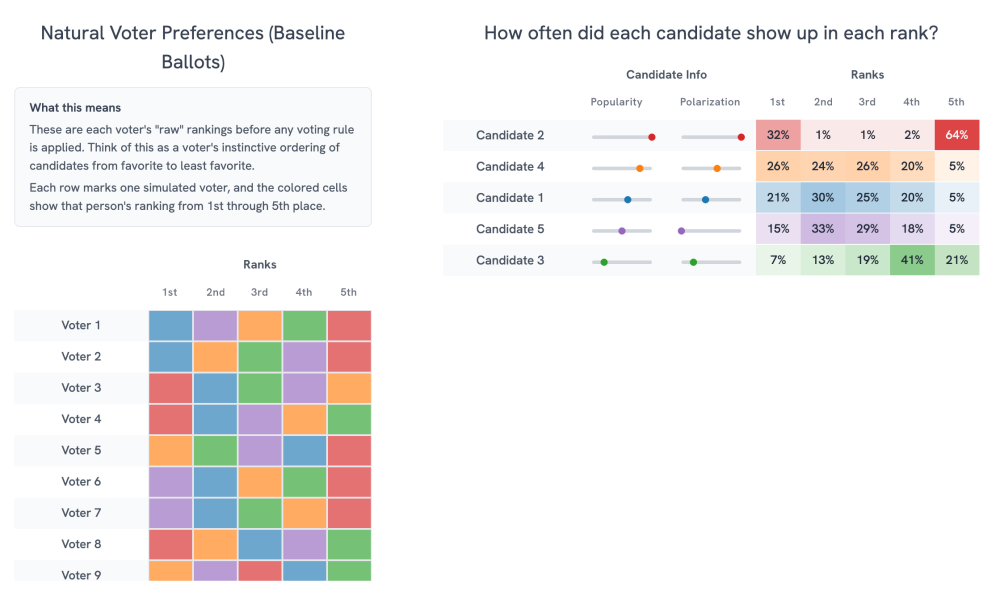The width and height of the screenshot is (1000, 604).
Task: Click the What this means info box
Action: pos(193,157)
